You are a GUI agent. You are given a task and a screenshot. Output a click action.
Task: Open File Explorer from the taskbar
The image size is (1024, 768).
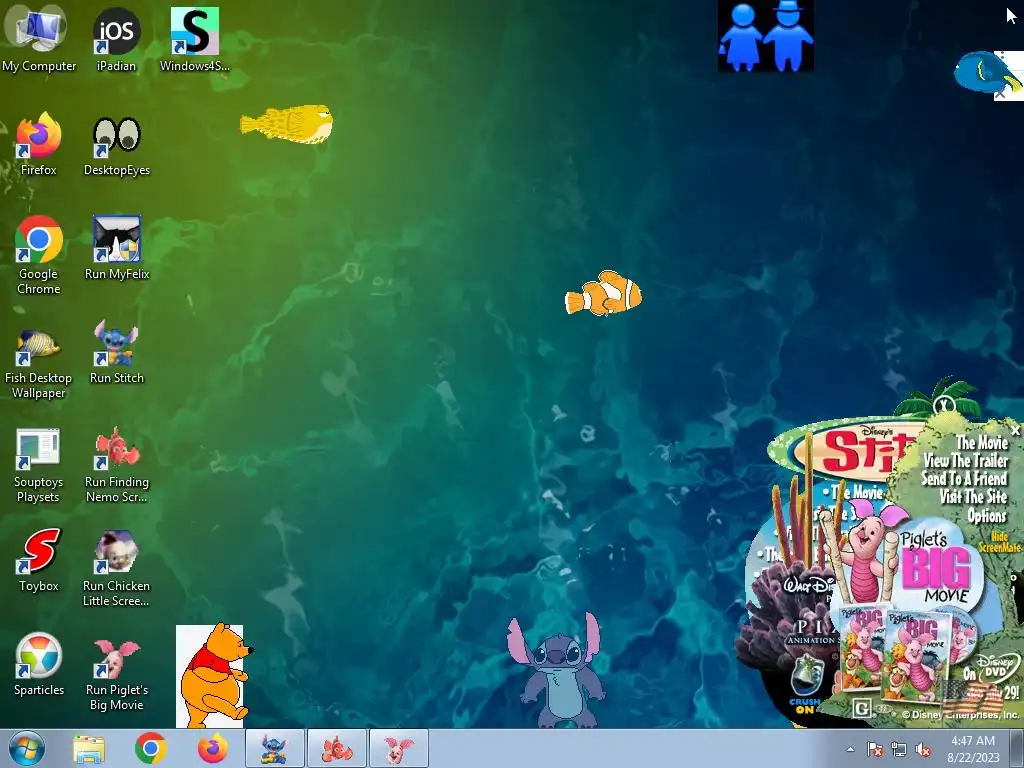coord(89,749)
